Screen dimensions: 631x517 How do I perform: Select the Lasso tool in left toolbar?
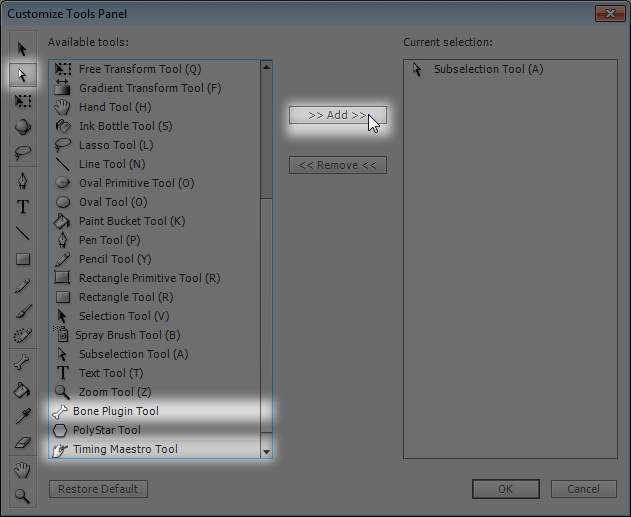point(23,152)
